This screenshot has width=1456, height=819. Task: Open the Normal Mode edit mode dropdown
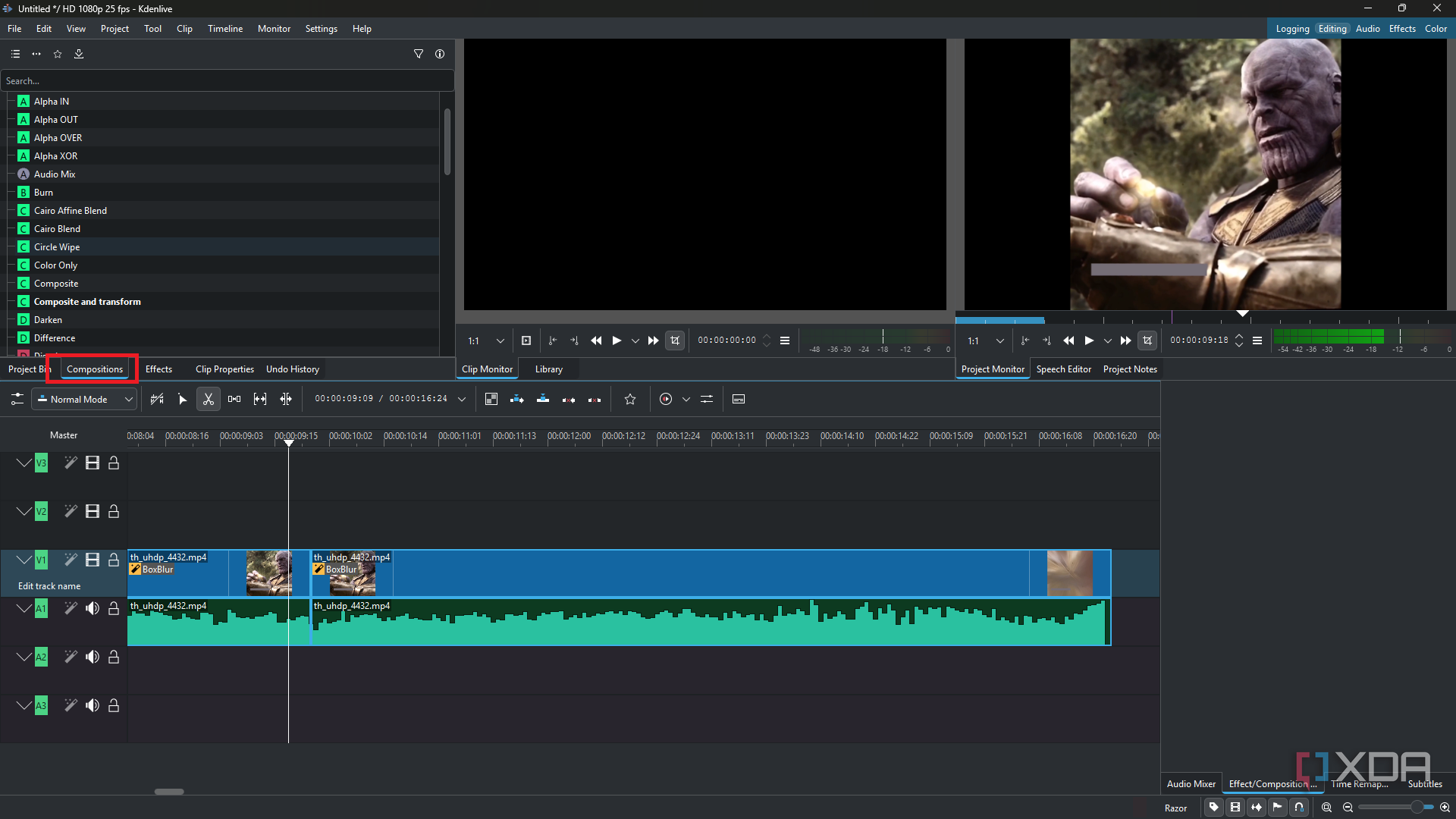(x=84, y=399)
